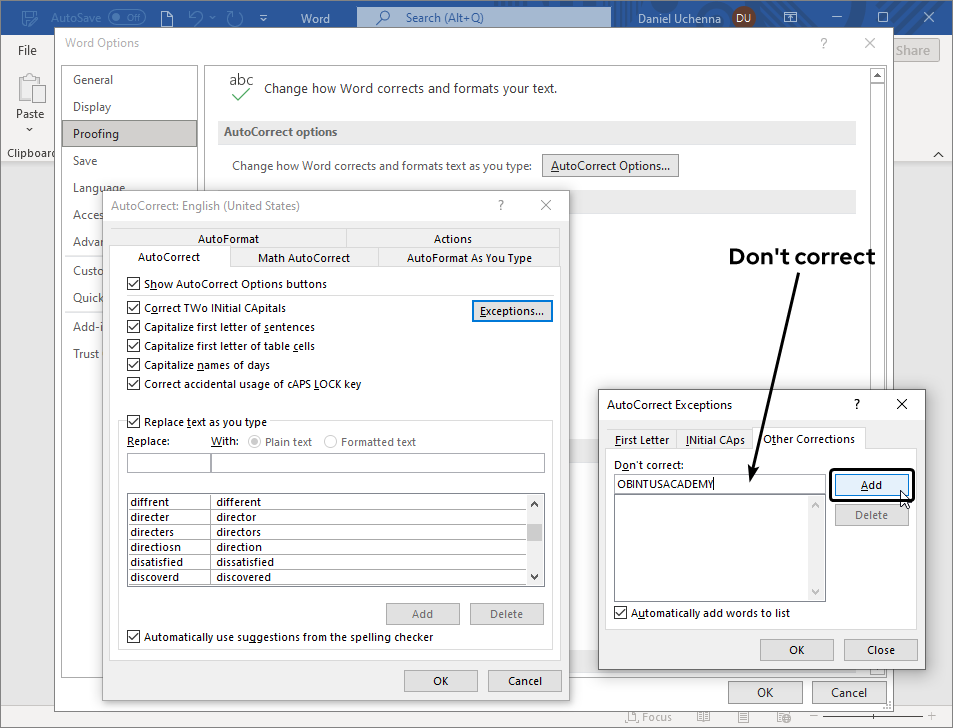Click Add to save the OBINTUSACADEMY exception
This screenshot has width=953, height=728.
point(870,484)
